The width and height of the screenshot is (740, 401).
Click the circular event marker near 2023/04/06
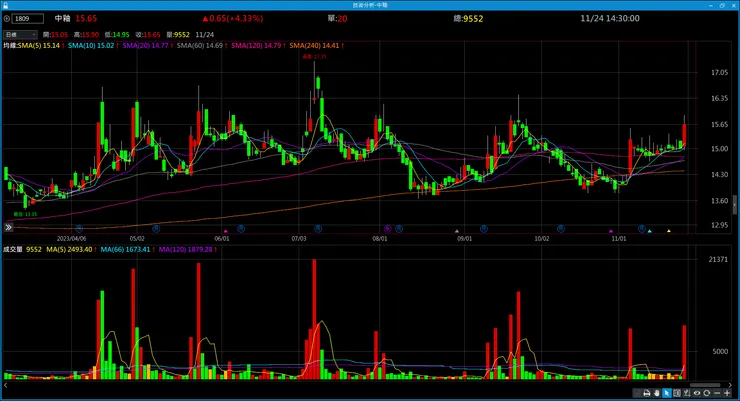tap(79, 229)
